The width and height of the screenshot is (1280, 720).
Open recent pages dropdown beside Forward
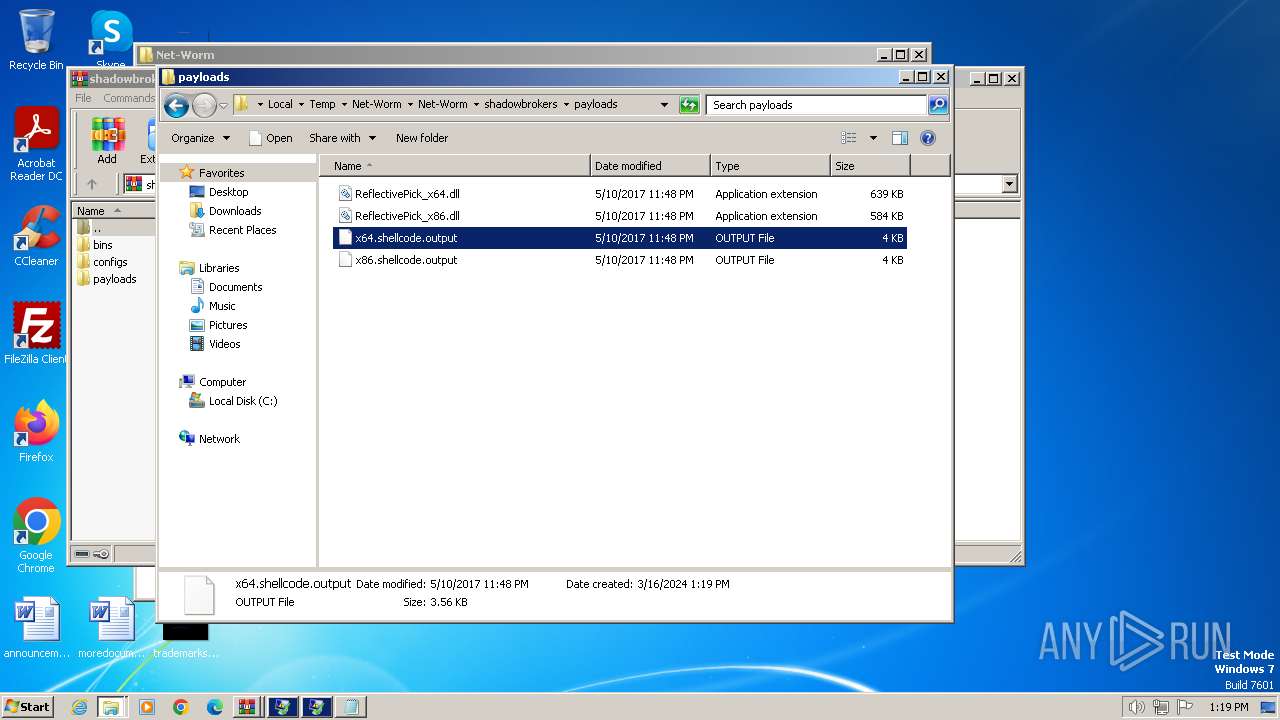click(223, 105)
